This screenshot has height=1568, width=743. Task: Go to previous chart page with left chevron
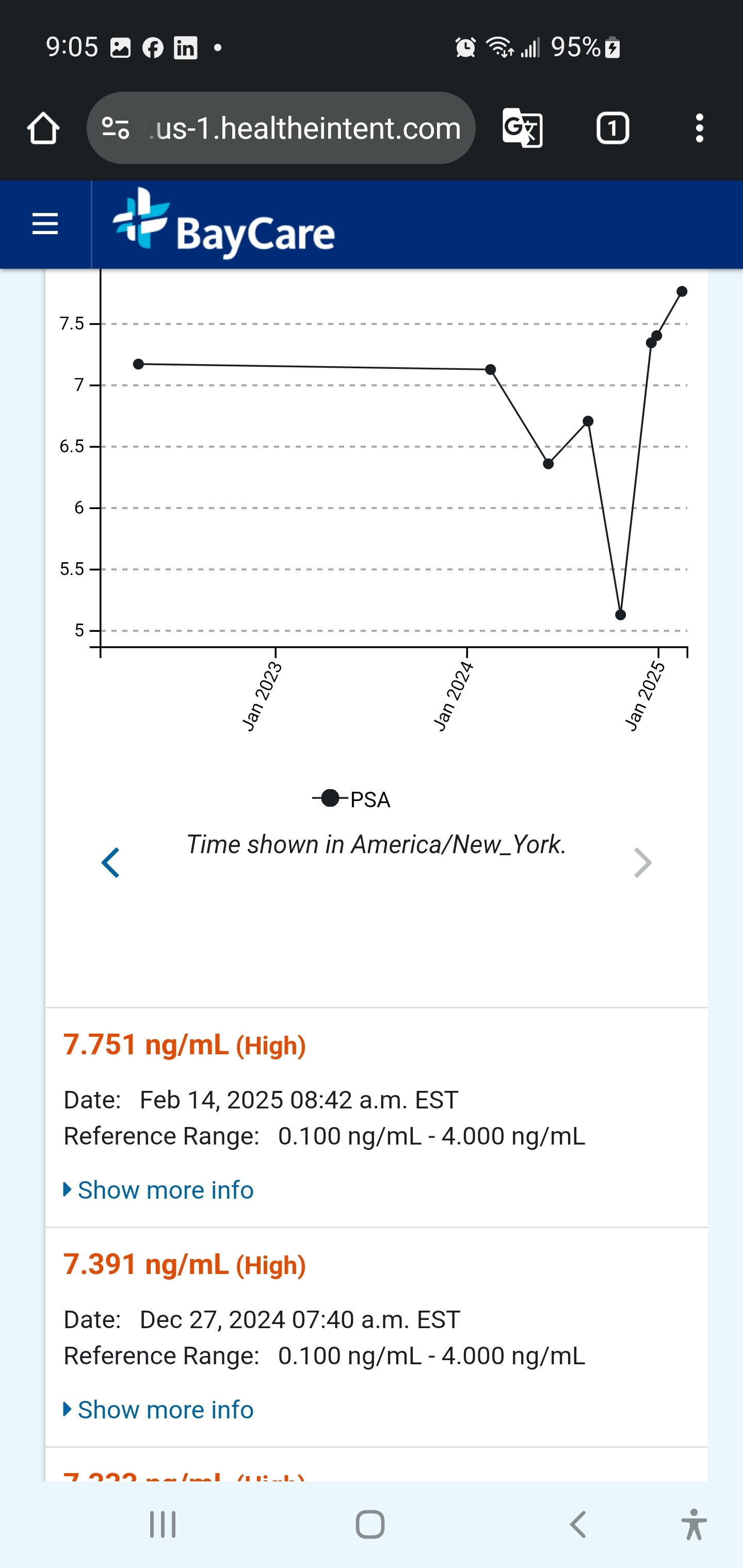click(110, 862)
